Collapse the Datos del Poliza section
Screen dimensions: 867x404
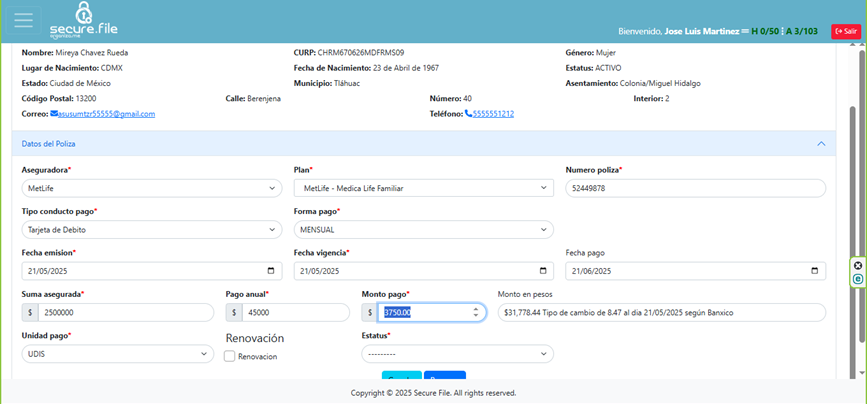point(821,144)
